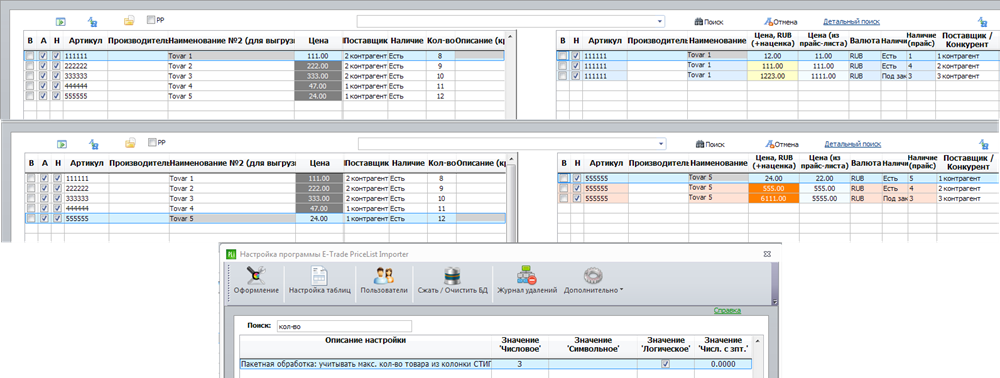The height and width of the screenshot is (378, 1000).
Task: Click the sort icon above 555555 results table
Action: click(x=984, y=145)
